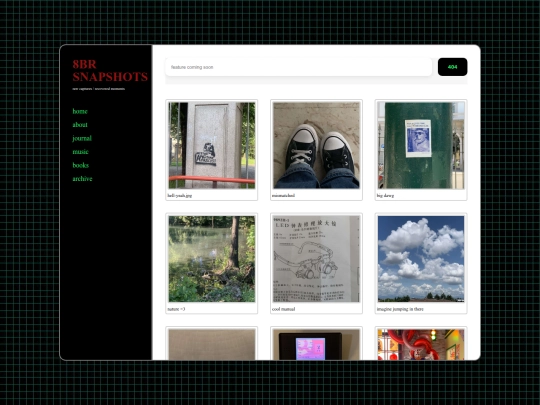Viewport: 540px width, 405px height.
Task: Open the red balloon decorations photo
Action: point(421,344)
